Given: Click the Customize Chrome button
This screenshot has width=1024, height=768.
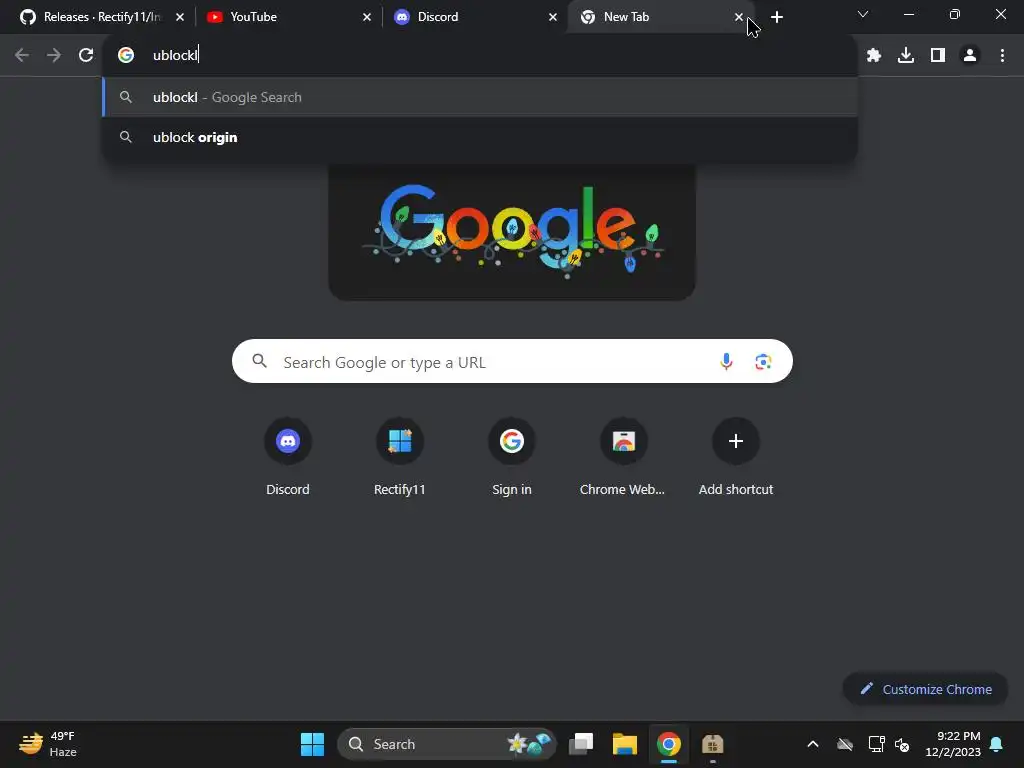Looking at the screenshot, I should 925,689.
